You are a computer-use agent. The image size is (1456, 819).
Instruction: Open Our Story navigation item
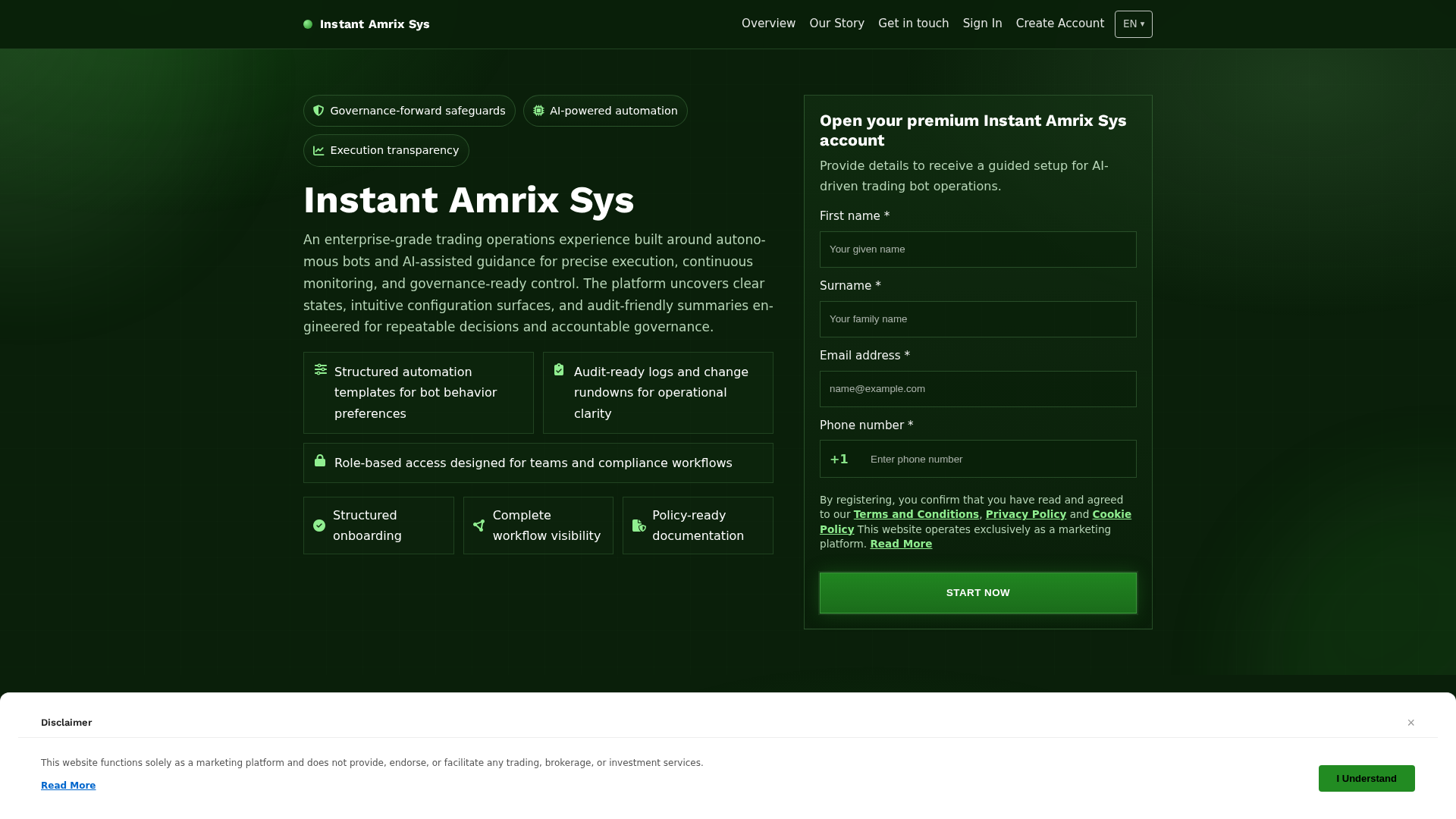coord(836,24)
